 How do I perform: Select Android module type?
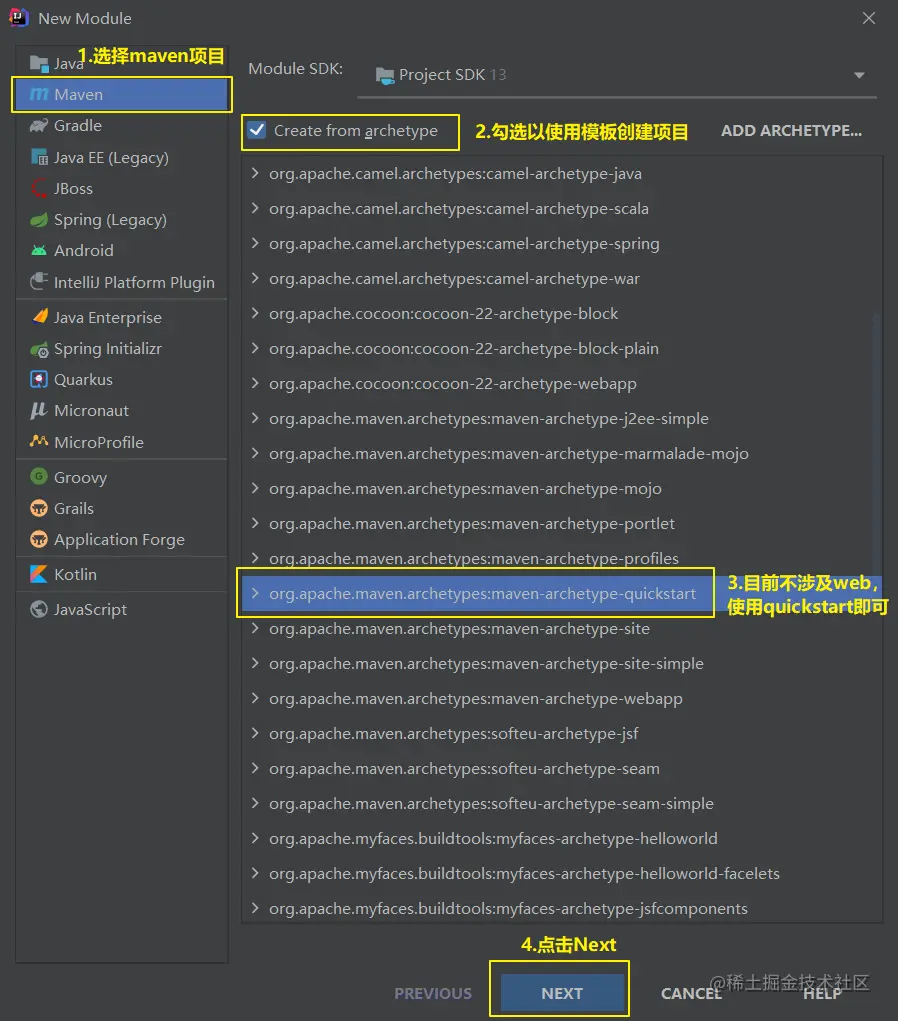coord(122,251)
